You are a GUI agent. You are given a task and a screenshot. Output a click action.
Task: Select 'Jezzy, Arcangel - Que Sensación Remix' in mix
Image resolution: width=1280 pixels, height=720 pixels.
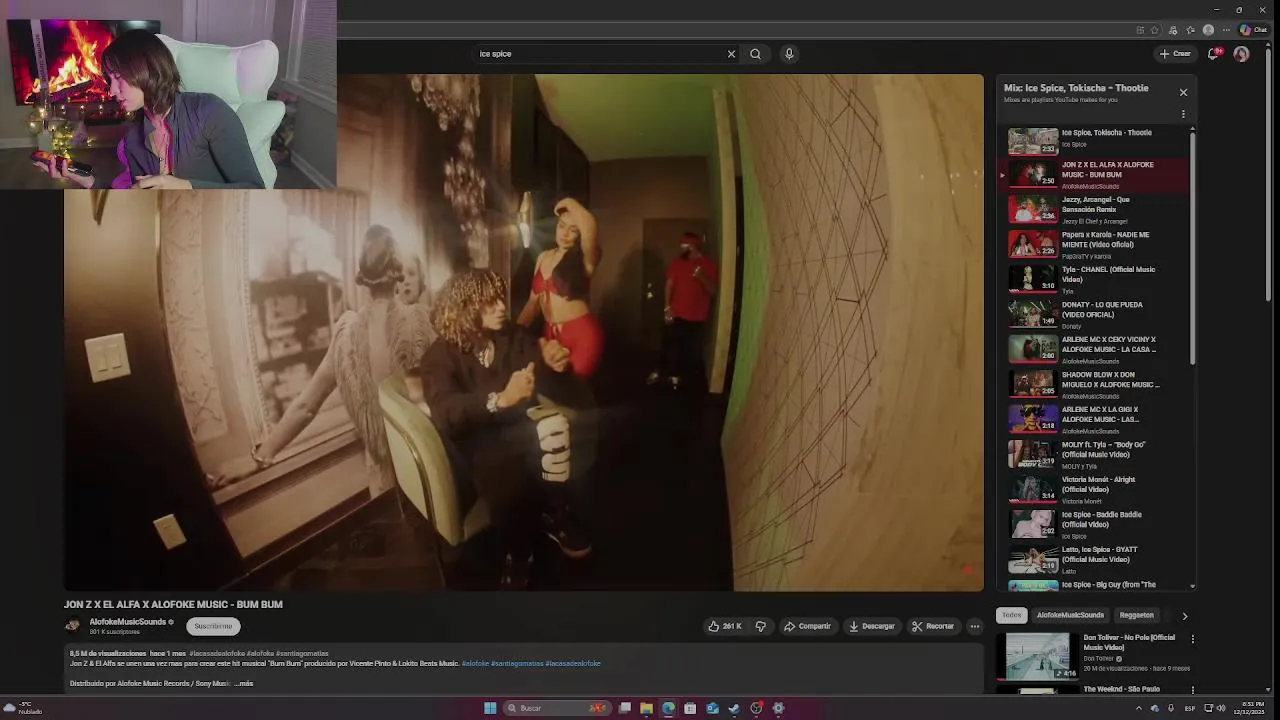1095,209
